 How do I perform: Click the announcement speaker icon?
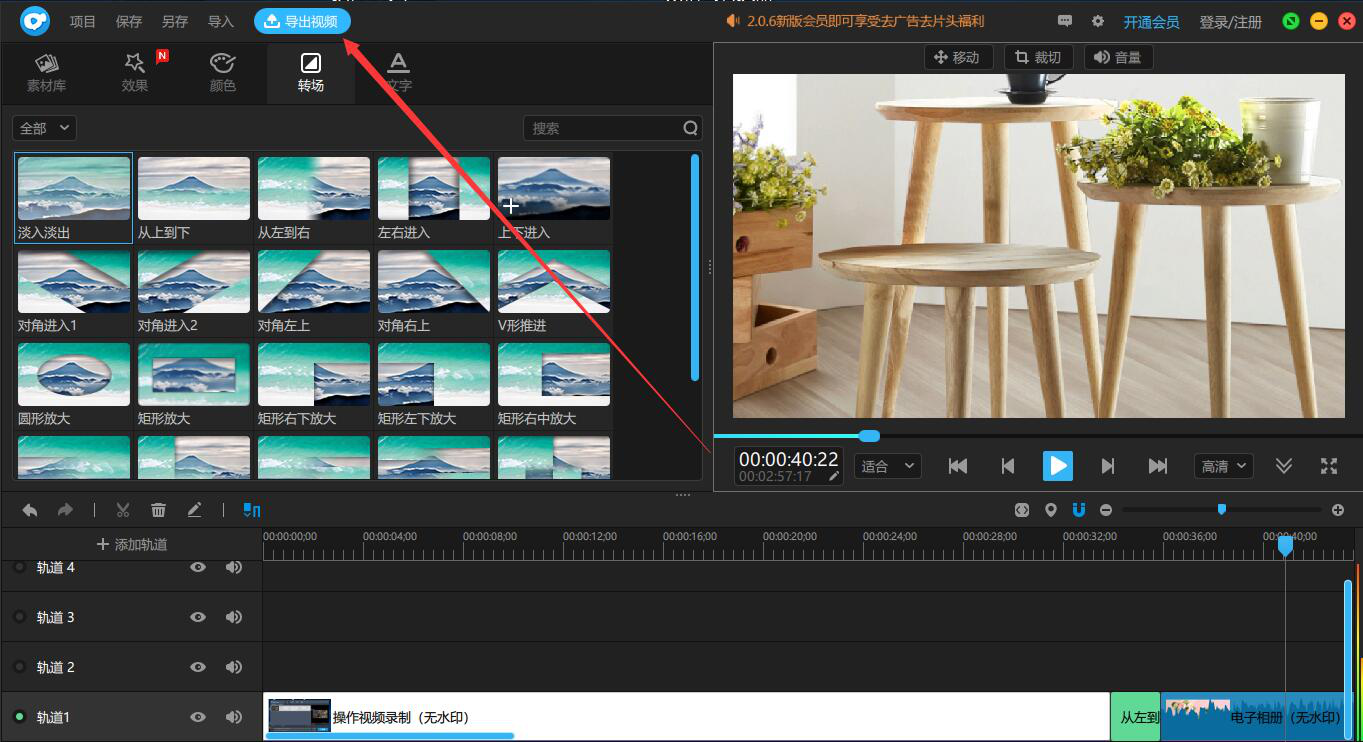(x=734, y=21)
